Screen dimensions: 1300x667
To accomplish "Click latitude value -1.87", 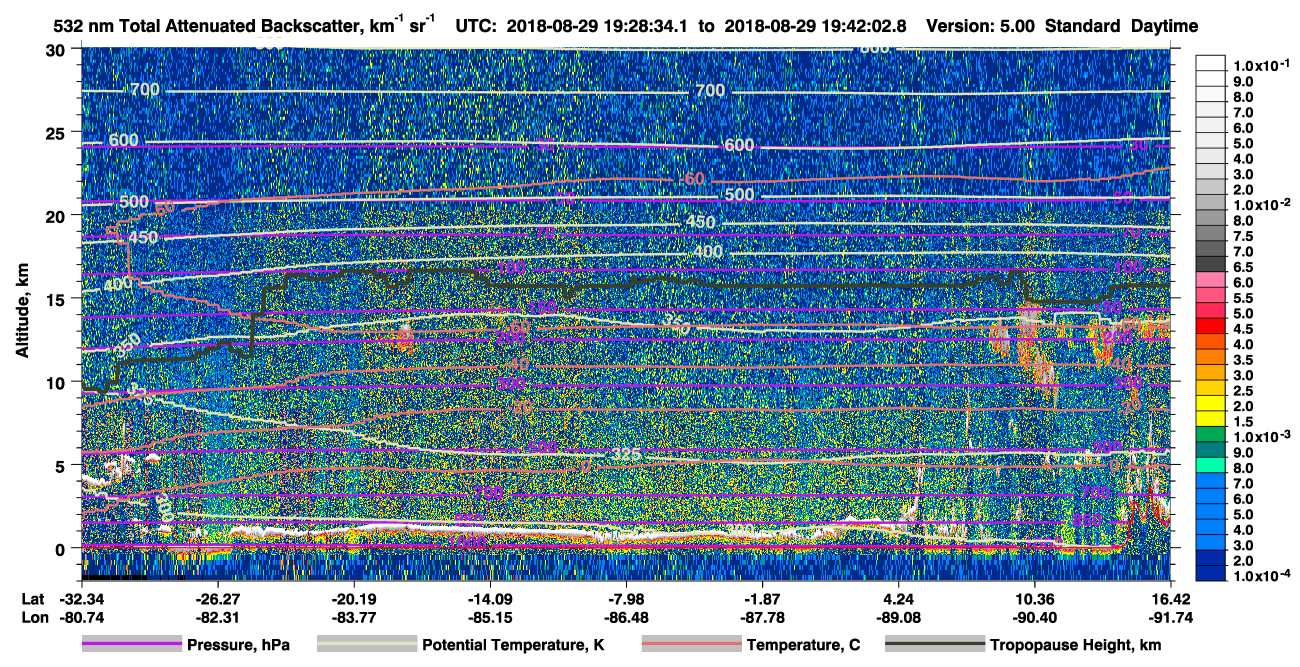I will click(763, 598).
